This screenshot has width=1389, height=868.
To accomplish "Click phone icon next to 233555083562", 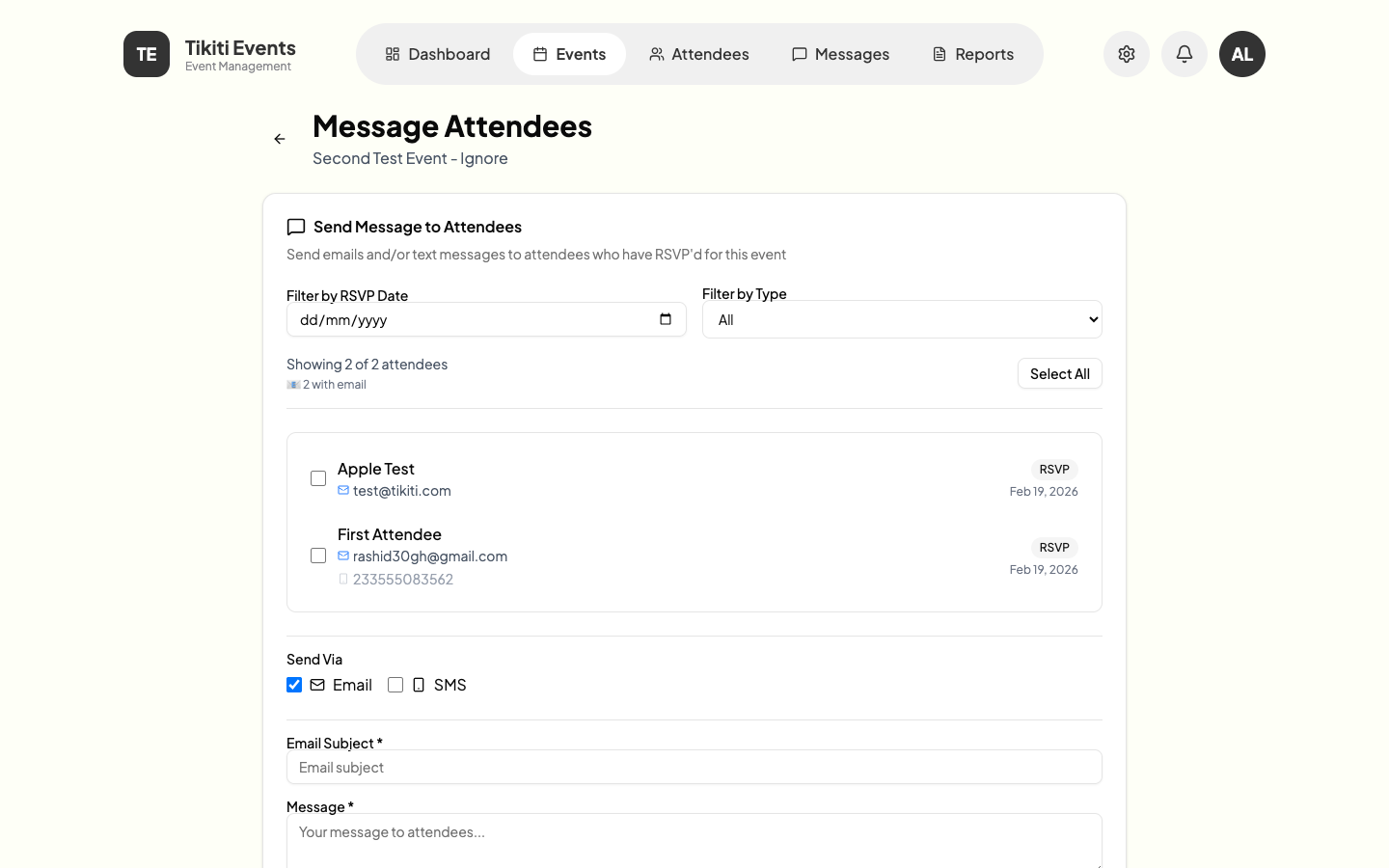I will pos(343,579).
